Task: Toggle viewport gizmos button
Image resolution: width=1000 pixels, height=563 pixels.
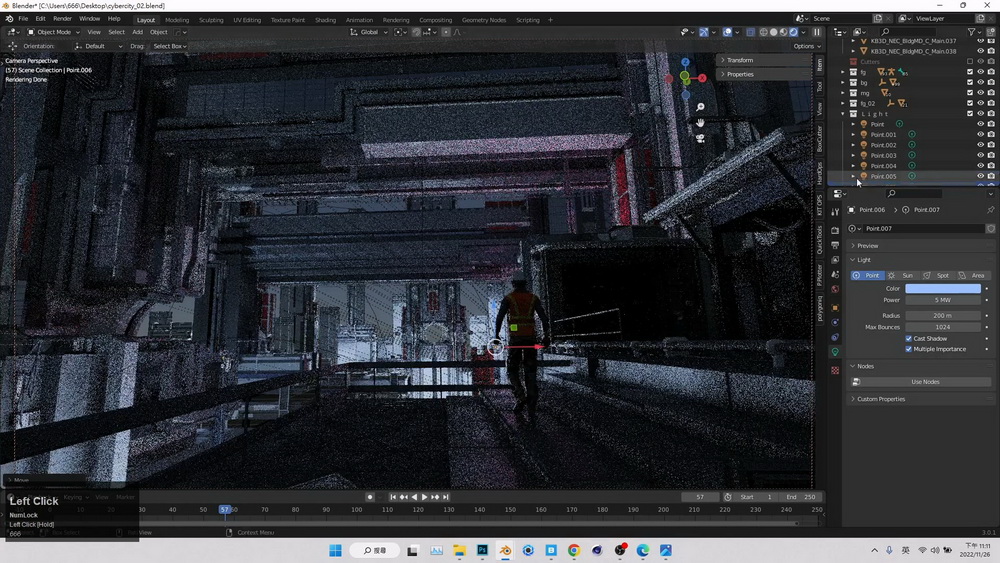Action: [x=703, y=32]
